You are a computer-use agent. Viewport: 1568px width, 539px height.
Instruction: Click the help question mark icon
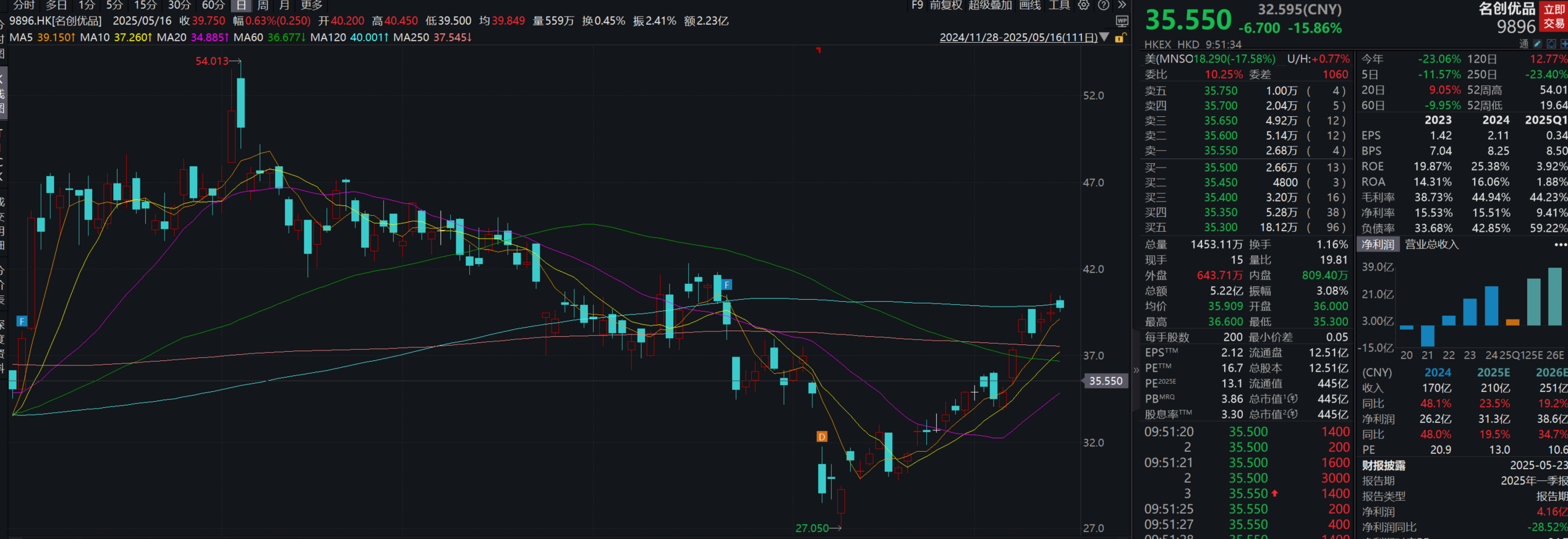pyautogui.click(x=1104, y=6)
